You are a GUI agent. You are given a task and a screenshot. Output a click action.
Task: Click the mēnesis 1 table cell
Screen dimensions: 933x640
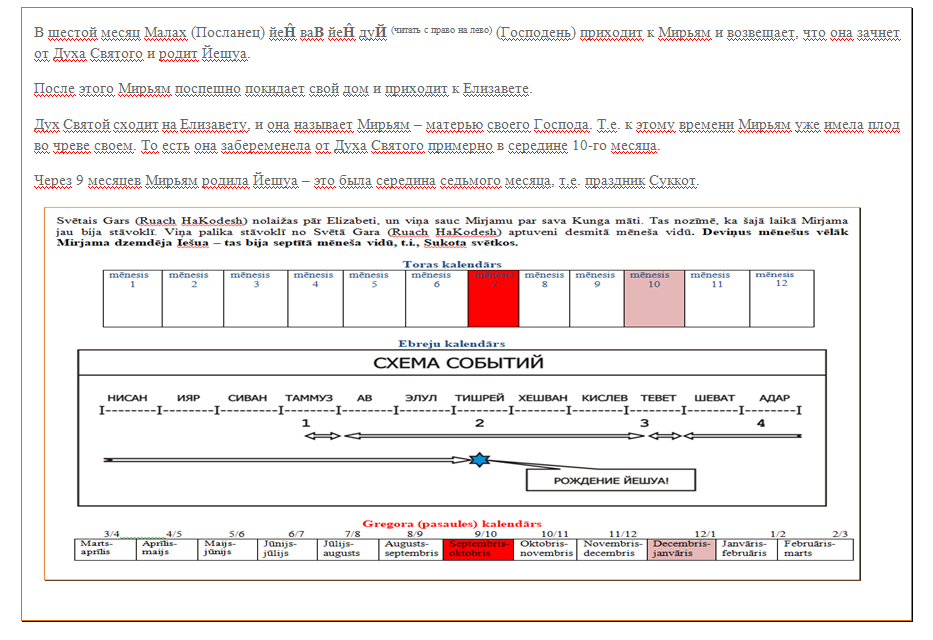[x=133, y=298]
